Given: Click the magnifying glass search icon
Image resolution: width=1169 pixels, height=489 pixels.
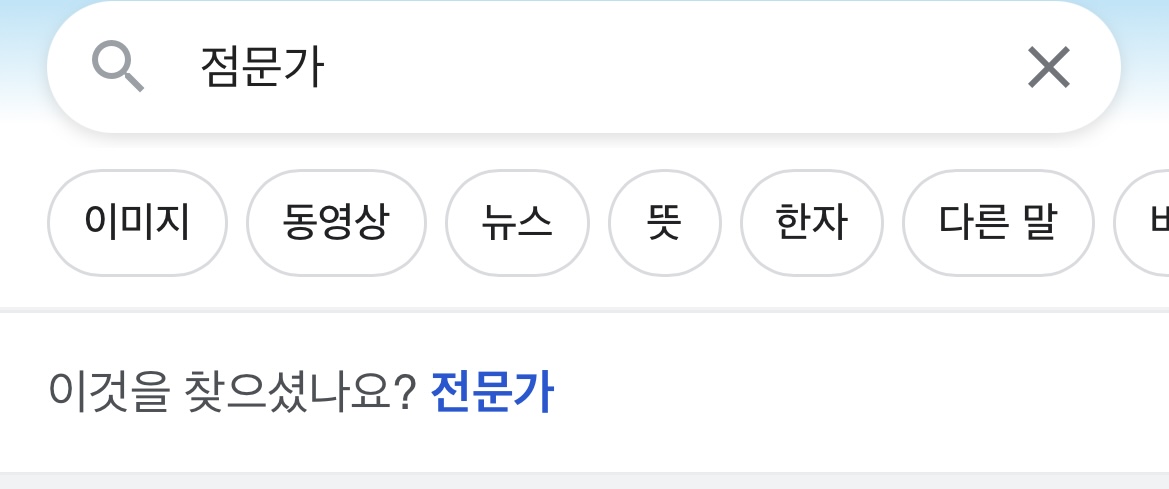Looking at the screenshot, I should [118, 67].
